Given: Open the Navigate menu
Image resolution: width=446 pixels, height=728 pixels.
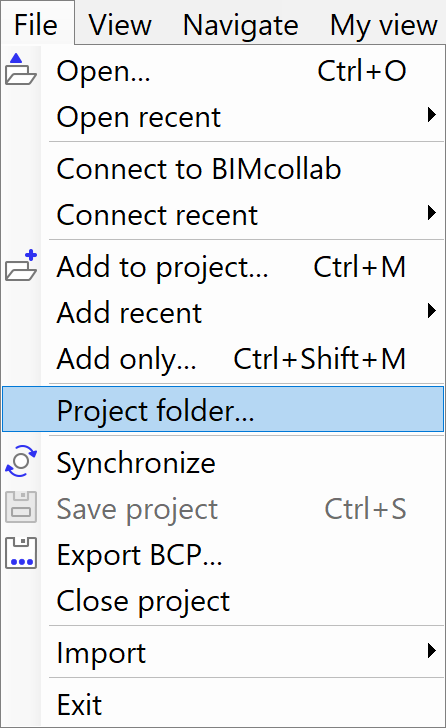Looking at the screenshot, I should 240,24.
